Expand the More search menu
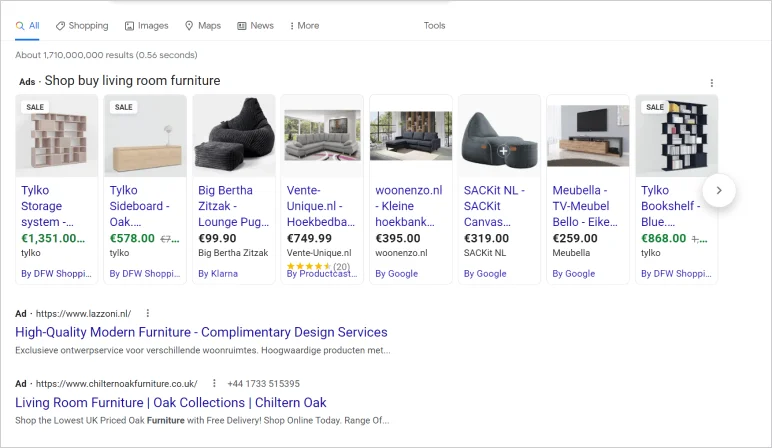Screen dimensions: 772x448 coord(304,26)
